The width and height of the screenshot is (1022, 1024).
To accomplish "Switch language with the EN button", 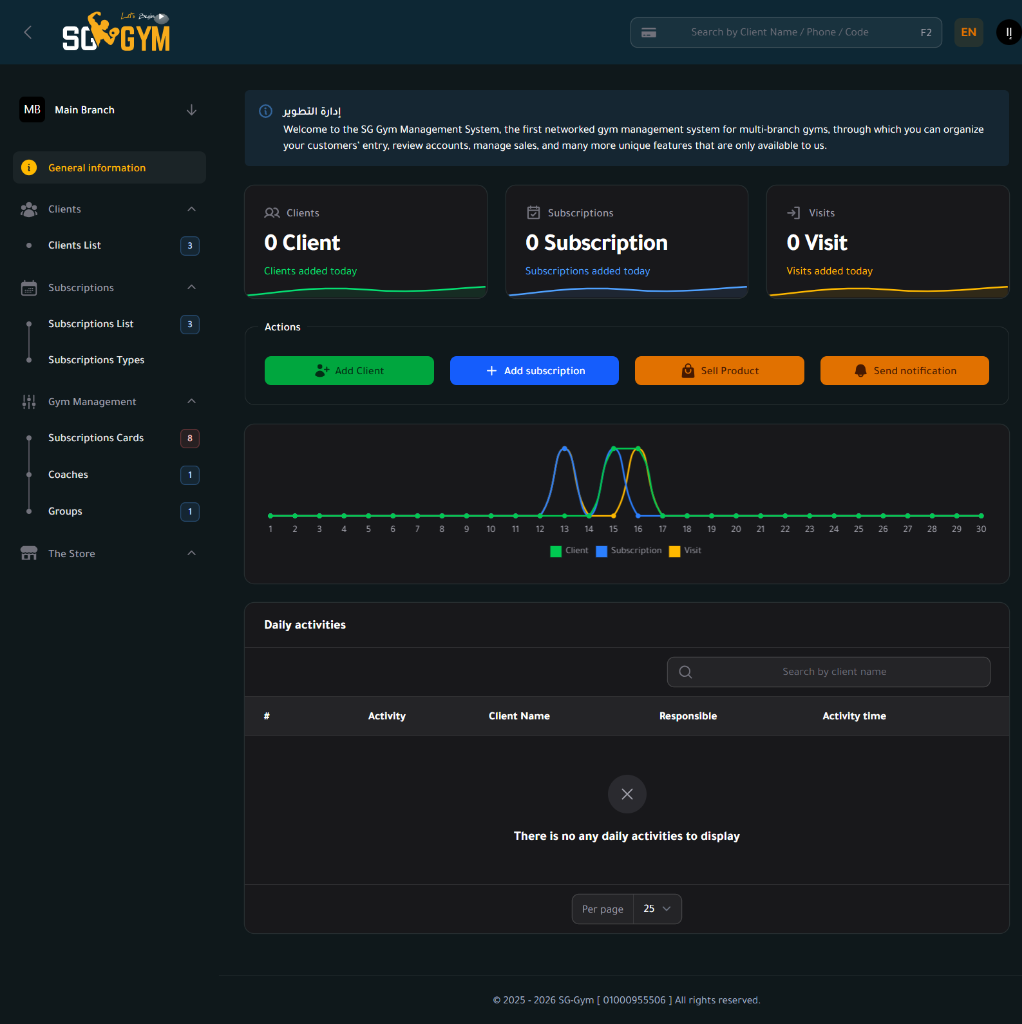I will [968, 32].
